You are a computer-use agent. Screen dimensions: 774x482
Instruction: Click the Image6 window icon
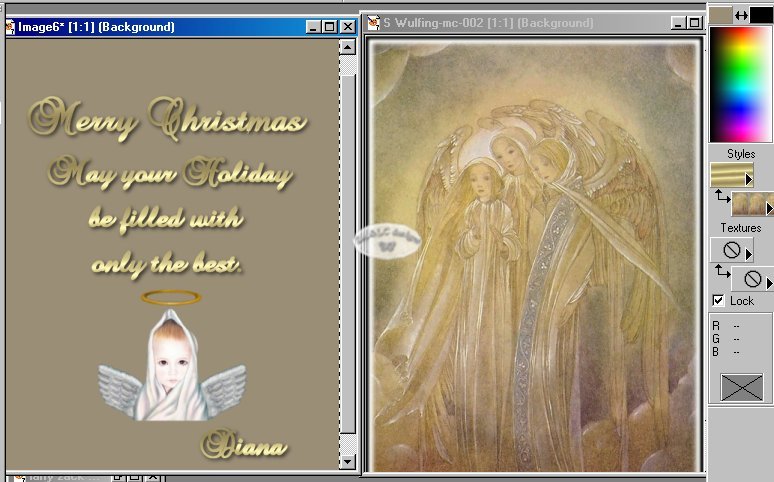10,27
